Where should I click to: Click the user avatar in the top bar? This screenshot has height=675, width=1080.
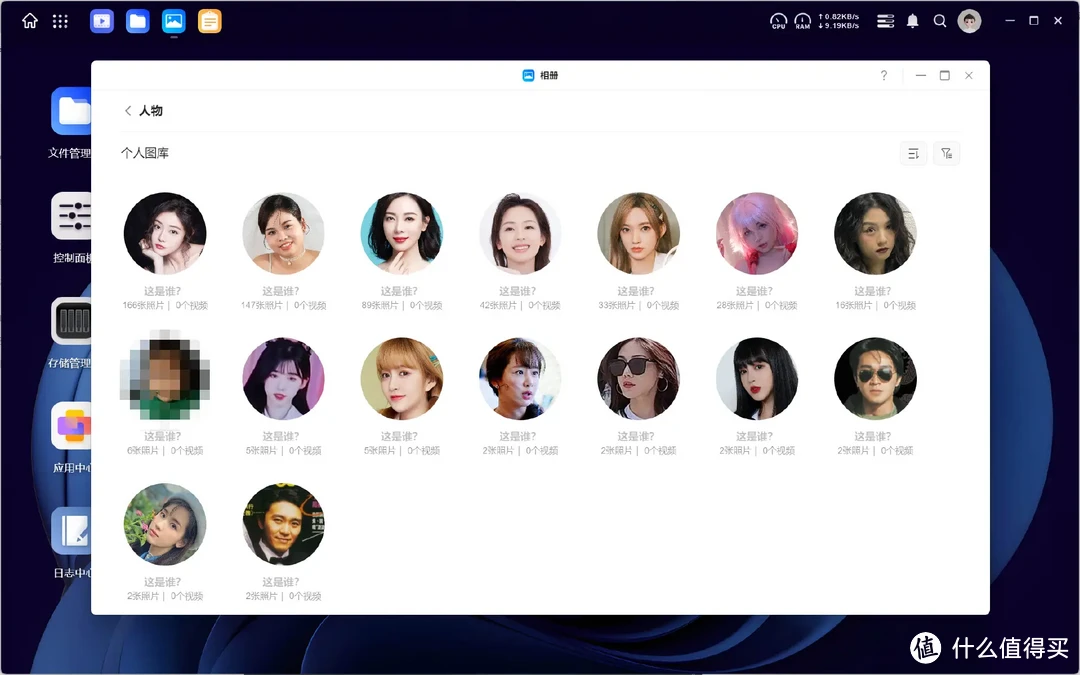click(x=969, y=20)
